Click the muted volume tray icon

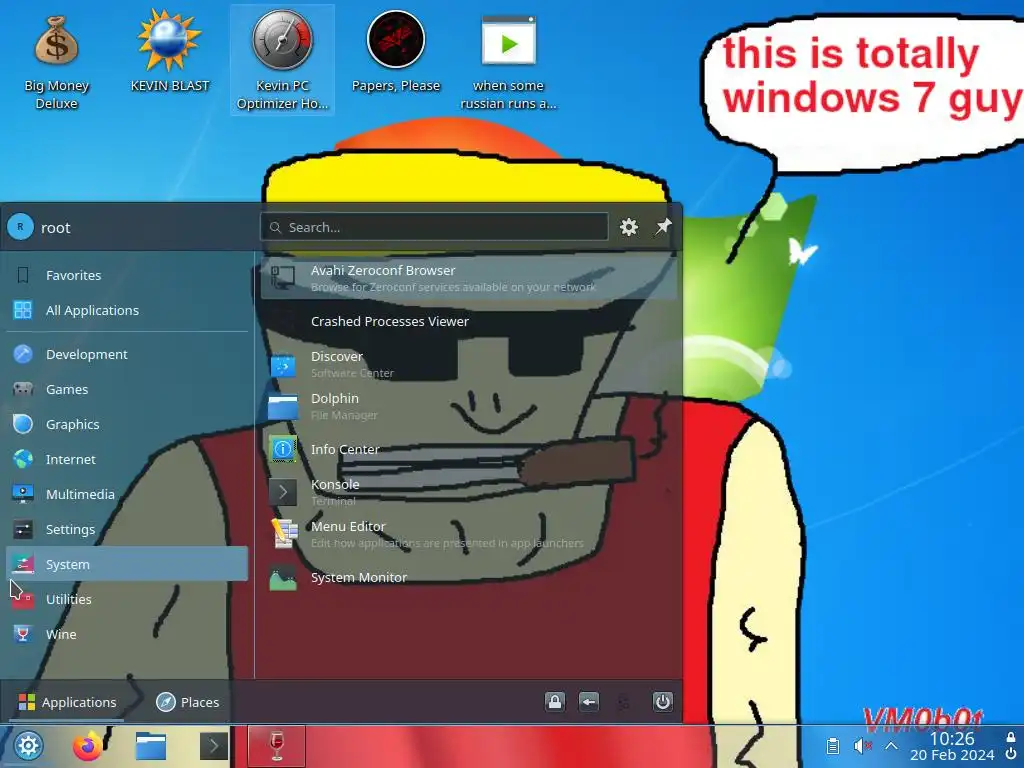[x=862, y=746]
